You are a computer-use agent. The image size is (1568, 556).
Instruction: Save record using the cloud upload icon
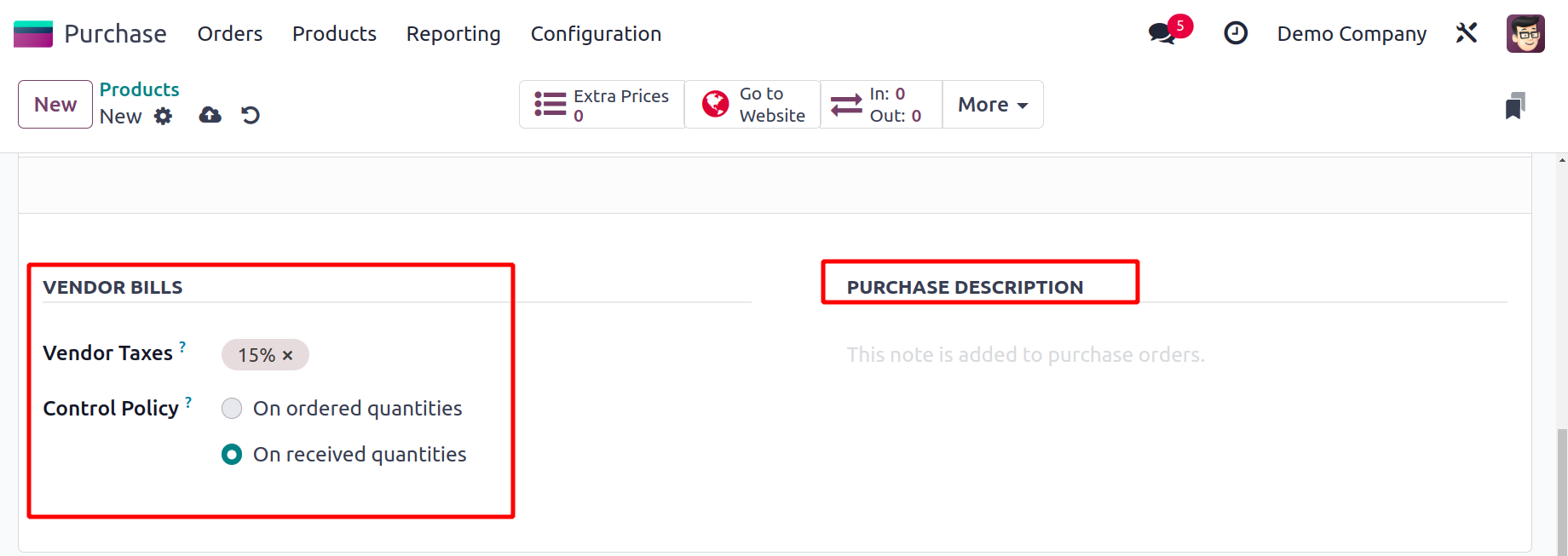[x=210, y=115]
